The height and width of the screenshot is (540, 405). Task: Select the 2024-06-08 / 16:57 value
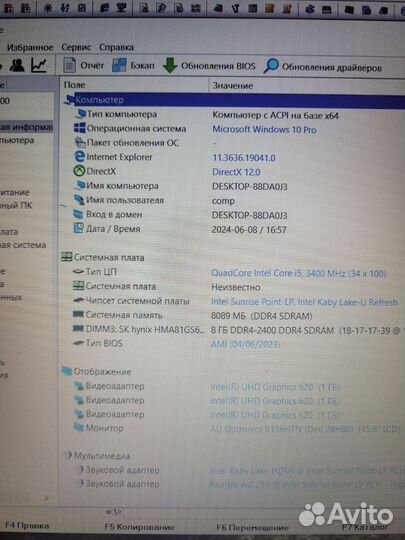pos(249,230)
